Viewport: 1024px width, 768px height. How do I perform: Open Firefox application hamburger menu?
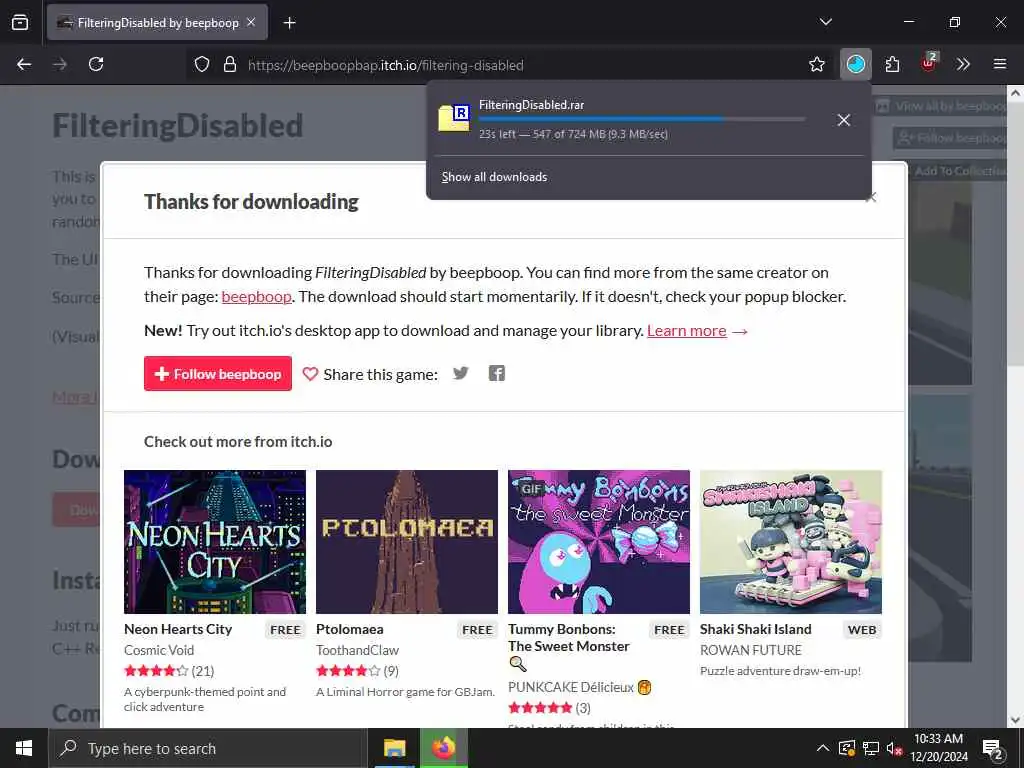coord(1000,64)
